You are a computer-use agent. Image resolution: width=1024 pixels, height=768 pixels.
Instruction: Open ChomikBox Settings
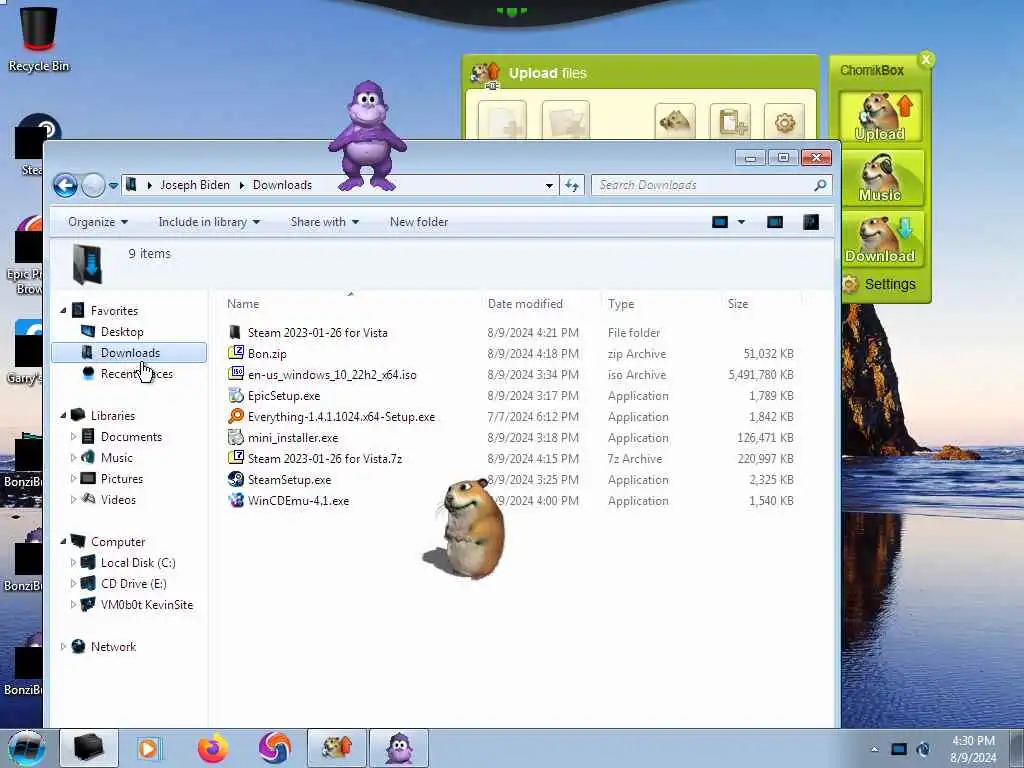coord(879,284)
